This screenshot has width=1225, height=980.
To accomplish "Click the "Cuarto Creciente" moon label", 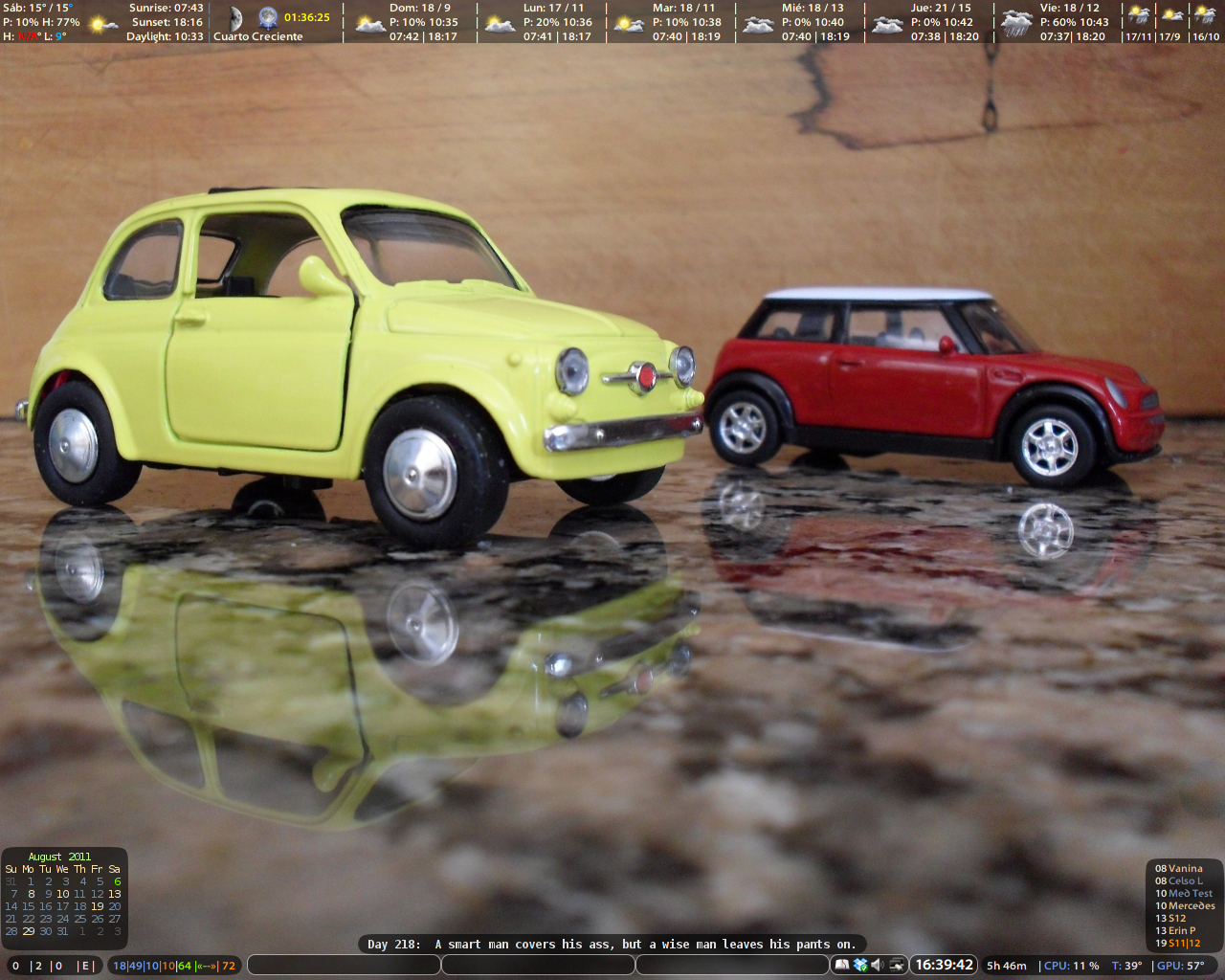I will tap(258, 36).
